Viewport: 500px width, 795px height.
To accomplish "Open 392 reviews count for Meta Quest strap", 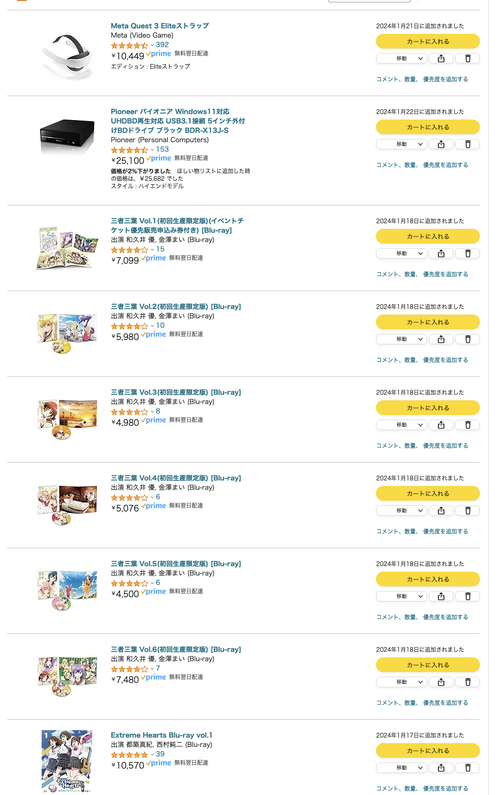I will pyautogui.click(x=162, y=45).
